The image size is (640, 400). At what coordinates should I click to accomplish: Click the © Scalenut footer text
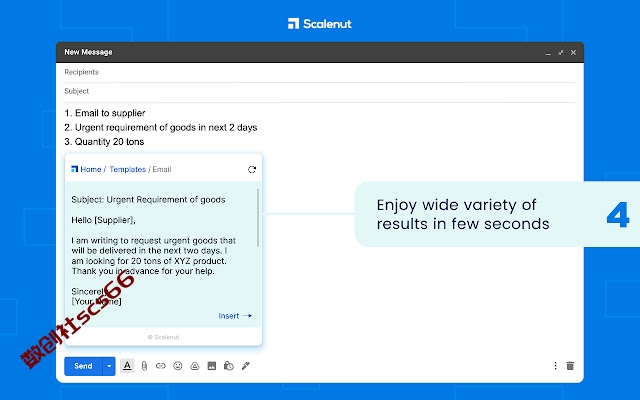tap(163, 337)
